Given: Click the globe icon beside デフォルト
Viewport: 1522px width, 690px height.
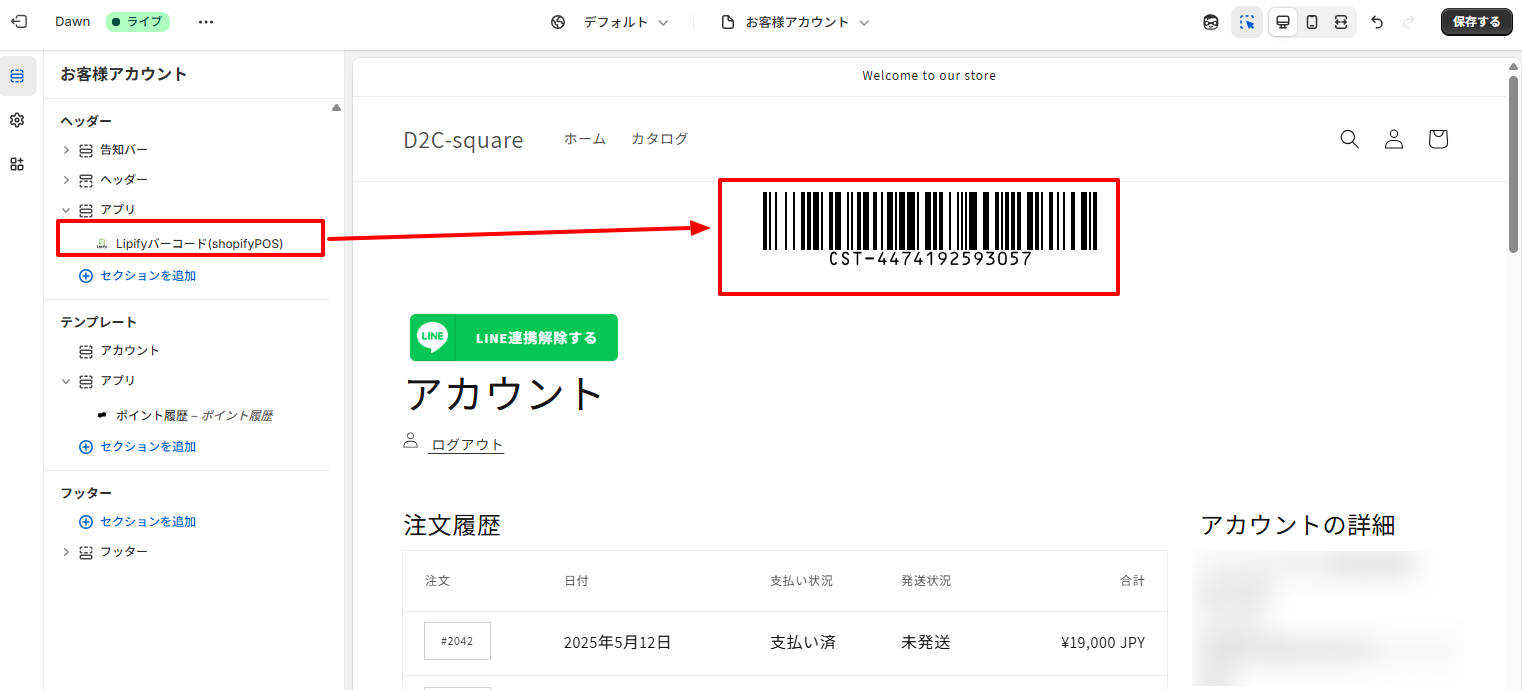Looking at the screenshot, I should (558, 22).
